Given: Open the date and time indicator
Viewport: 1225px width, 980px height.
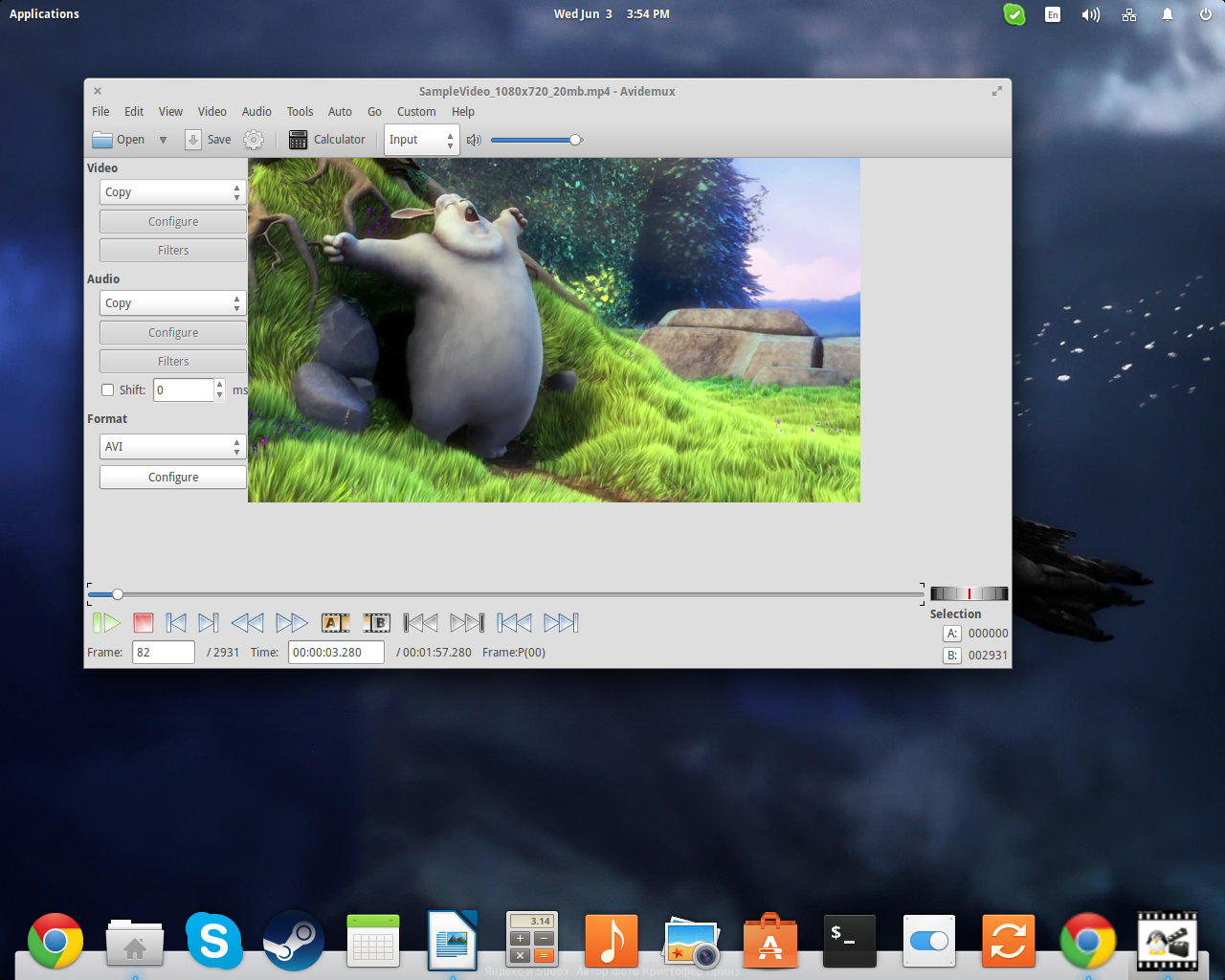Looking at the screenshot, I should (612, 14).
